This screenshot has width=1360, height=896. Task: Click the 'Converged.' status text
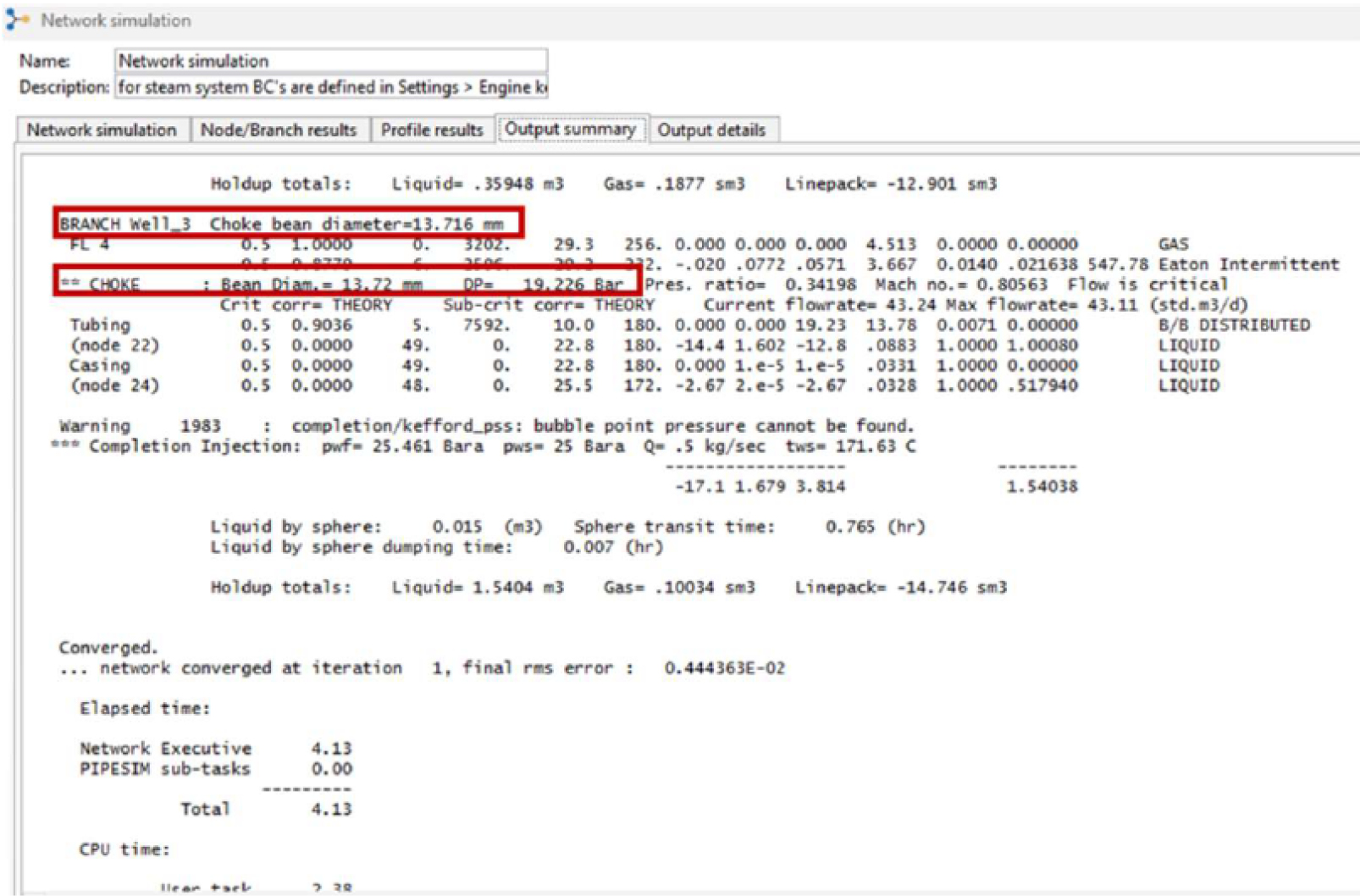pos(108,648)
